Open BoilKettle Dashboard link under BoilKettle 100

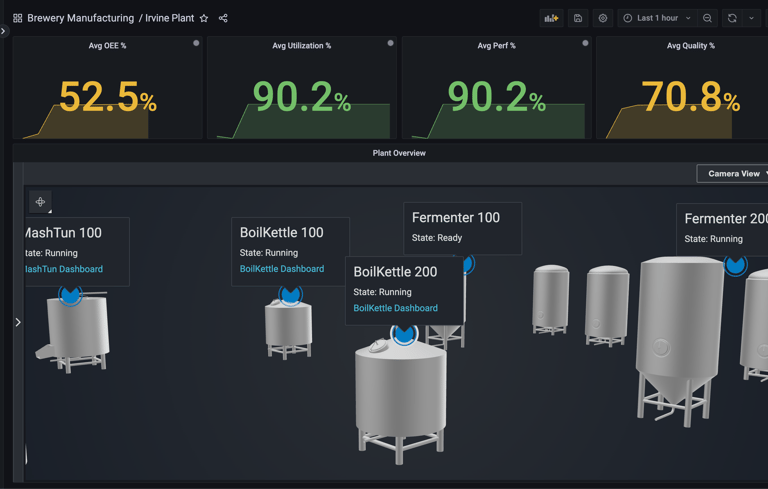[x=282, y=269]
